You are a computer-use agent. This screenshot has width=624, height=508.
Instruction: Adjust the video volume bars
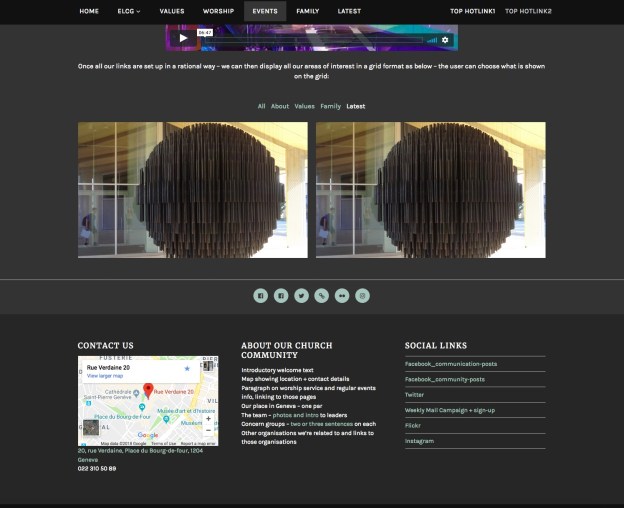[x=432, y=40]
